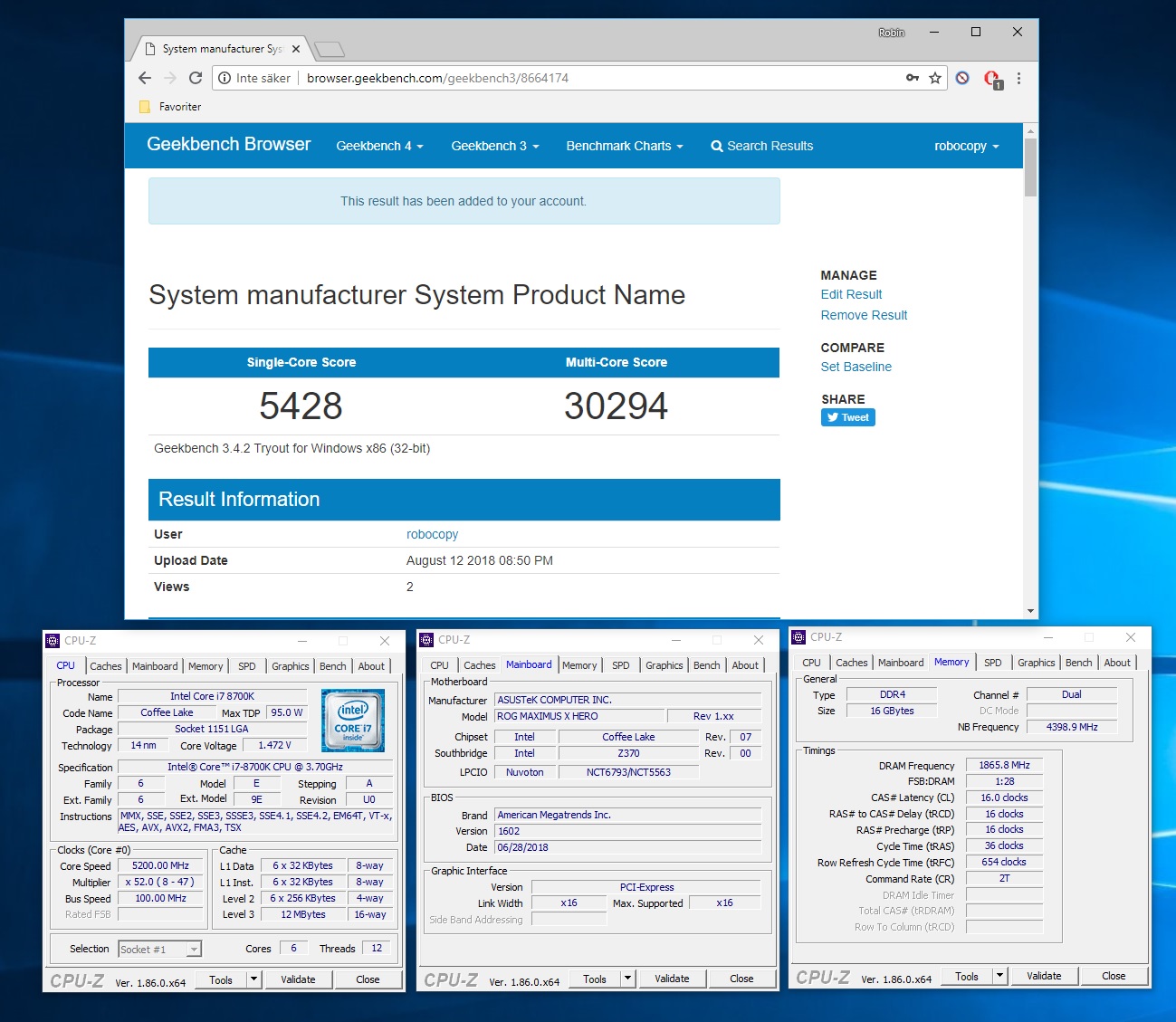This screenshot has width=1176, height=1022.
Task: Open About tab in Memory CPU-Z window
Action: [1117, 663]
